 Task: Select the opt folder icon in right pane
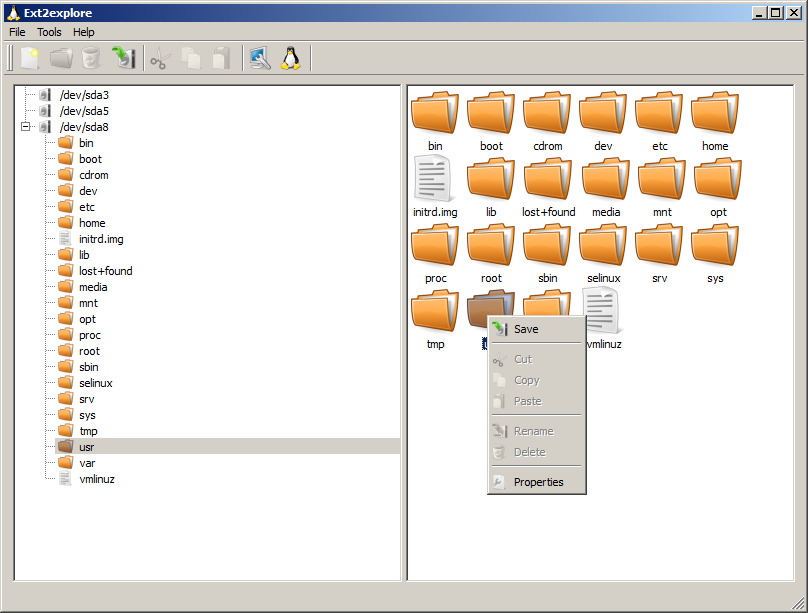pyautogui.click(x=718, y=178)
